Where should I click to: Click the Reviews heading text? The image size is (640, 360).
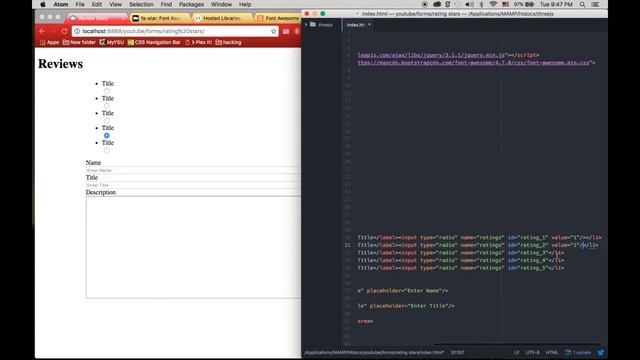coord(60,64)
